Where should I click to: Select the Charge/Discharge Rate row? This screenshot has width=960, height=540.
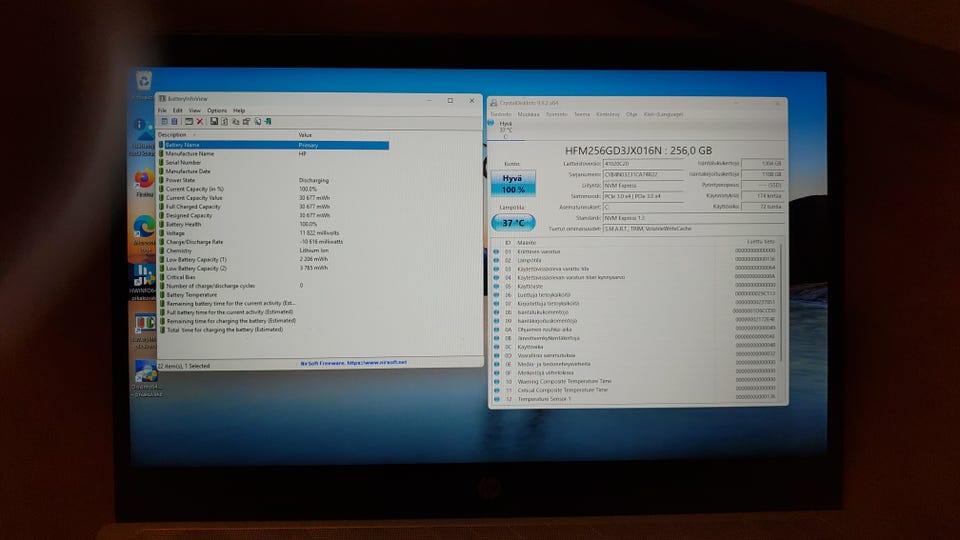pyautogui.click(x=274, y=242)
